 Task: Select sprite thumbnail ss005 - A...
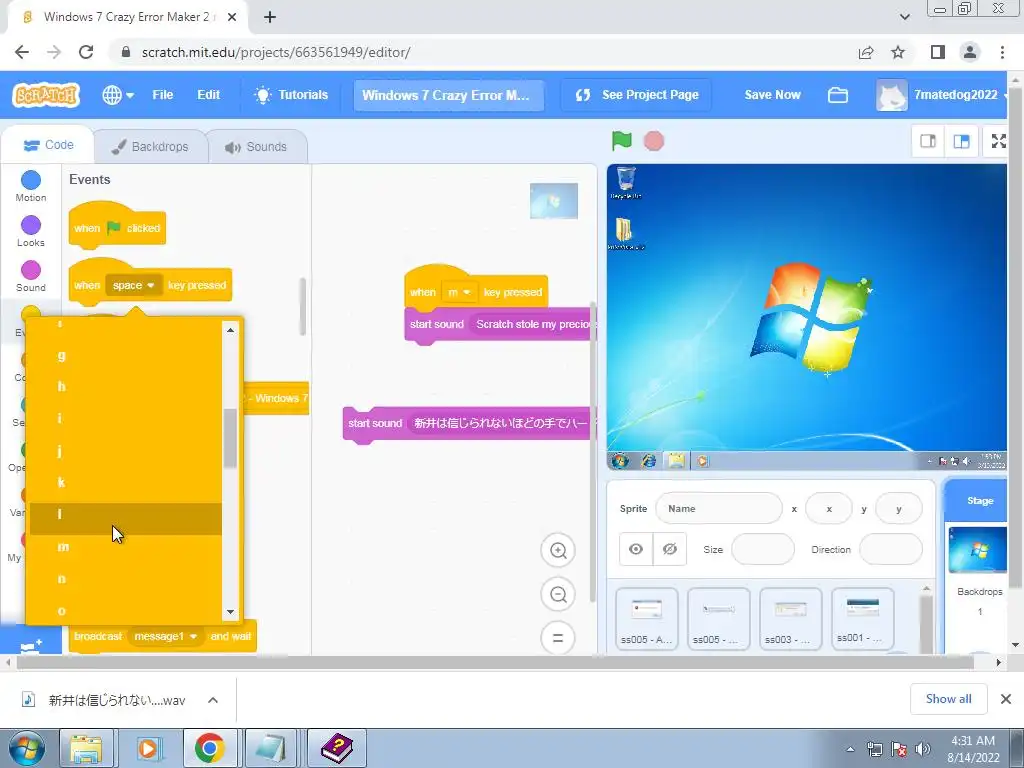[x=646, y=619]
